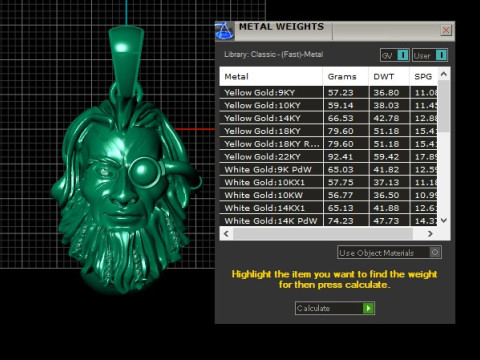This screenshot has height=360, width=480.
Task: Select the Yellow Gold:22KY row
Action: [328, 157]
